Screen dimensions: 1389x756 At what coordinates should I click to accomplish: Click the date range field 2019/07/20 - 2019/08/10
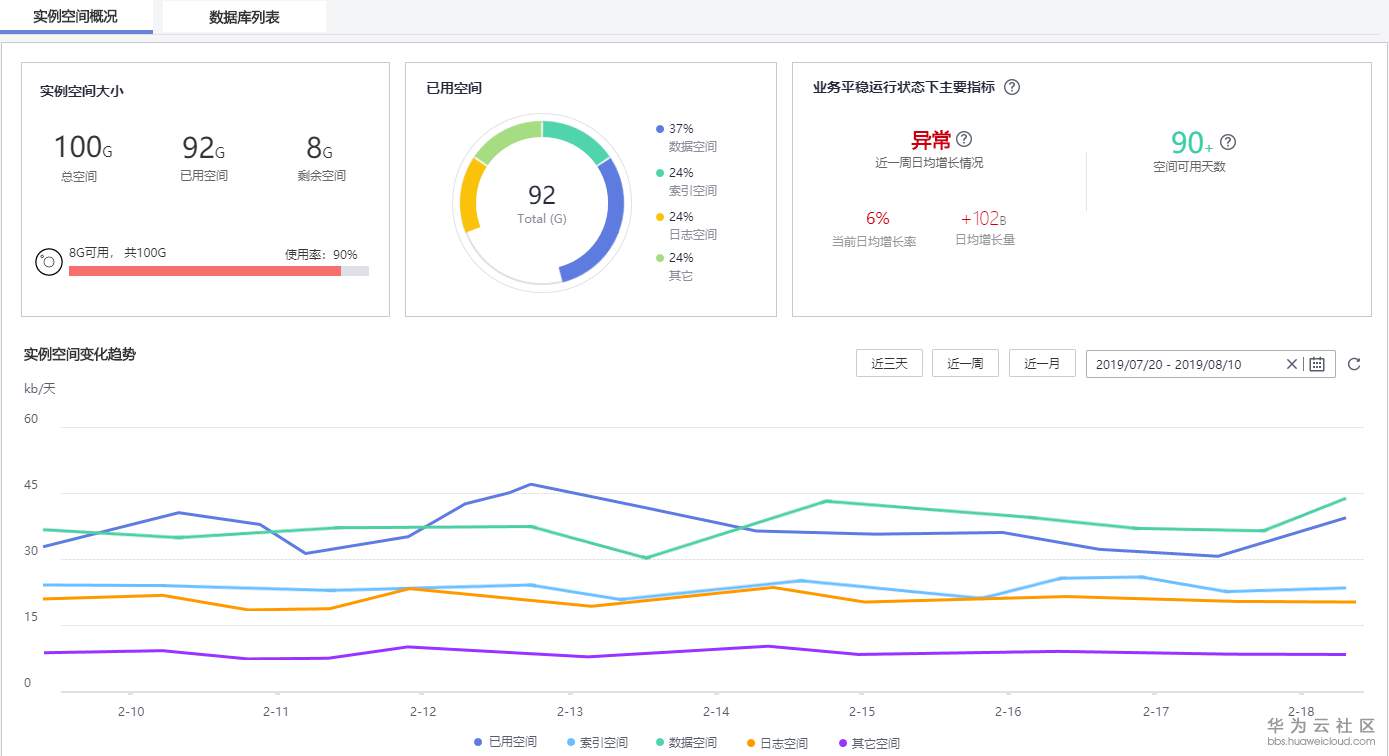pos(1210,364)
